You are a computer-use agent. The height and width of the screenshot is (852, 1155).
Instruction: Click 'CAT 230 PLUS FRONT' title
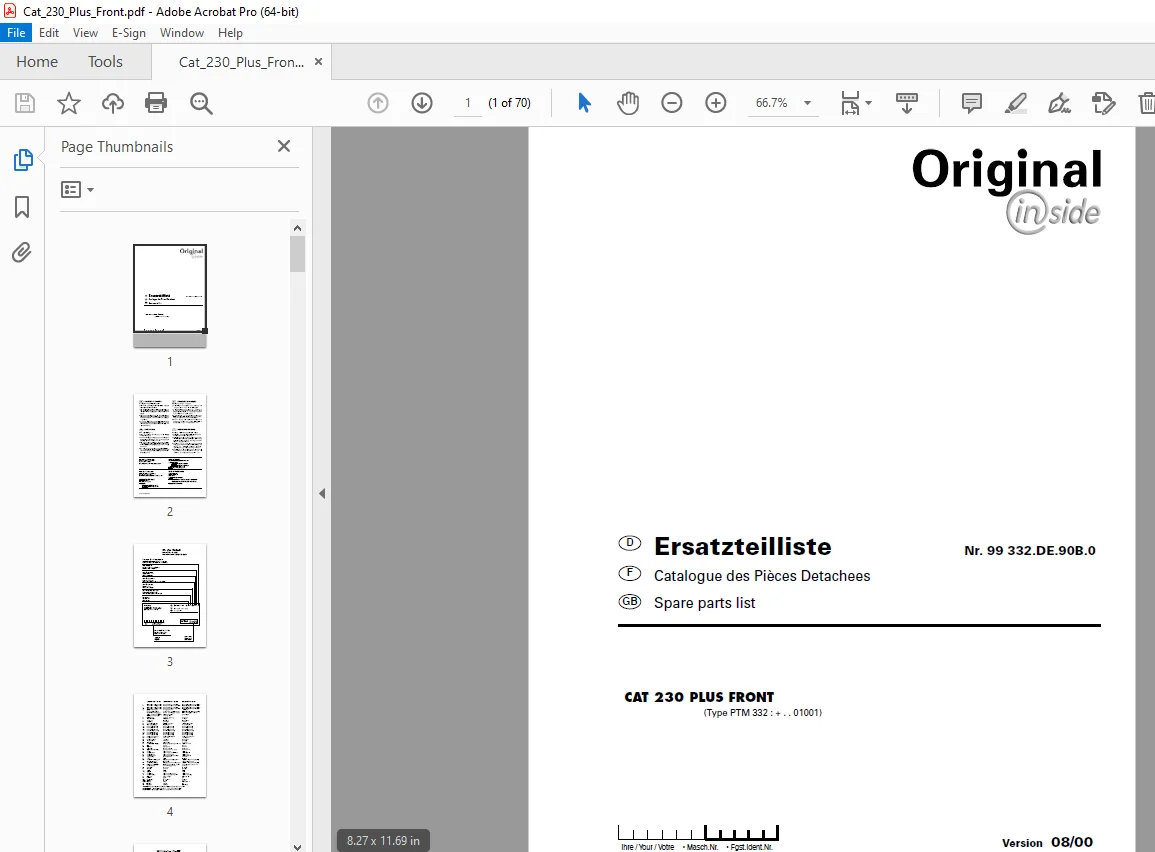(x=699, y=697)
